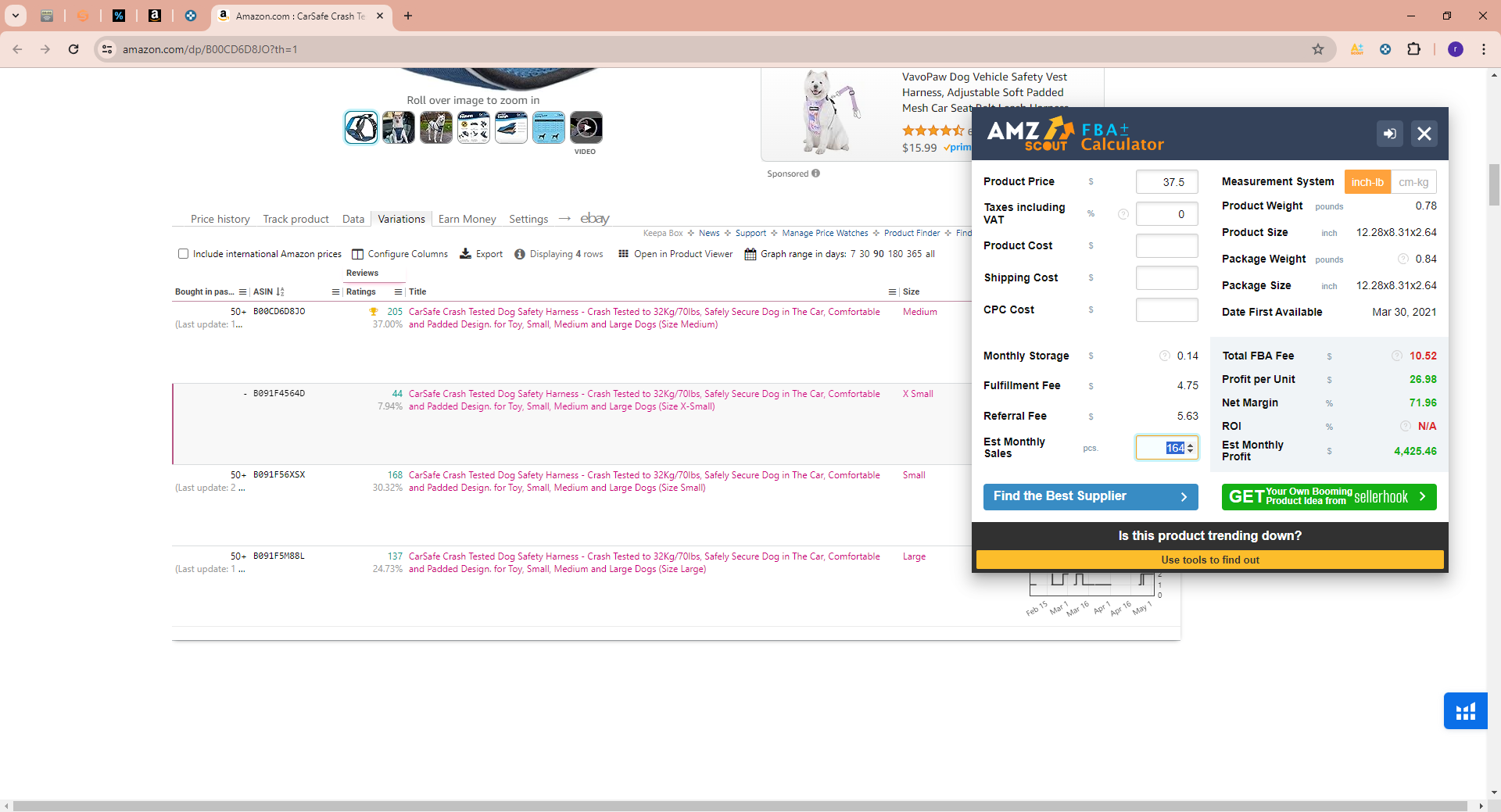Image resolution: width=1501 pixels, height=812 pixels.
Task: Select inch-lb measurement system
Action: point(1367,182)
